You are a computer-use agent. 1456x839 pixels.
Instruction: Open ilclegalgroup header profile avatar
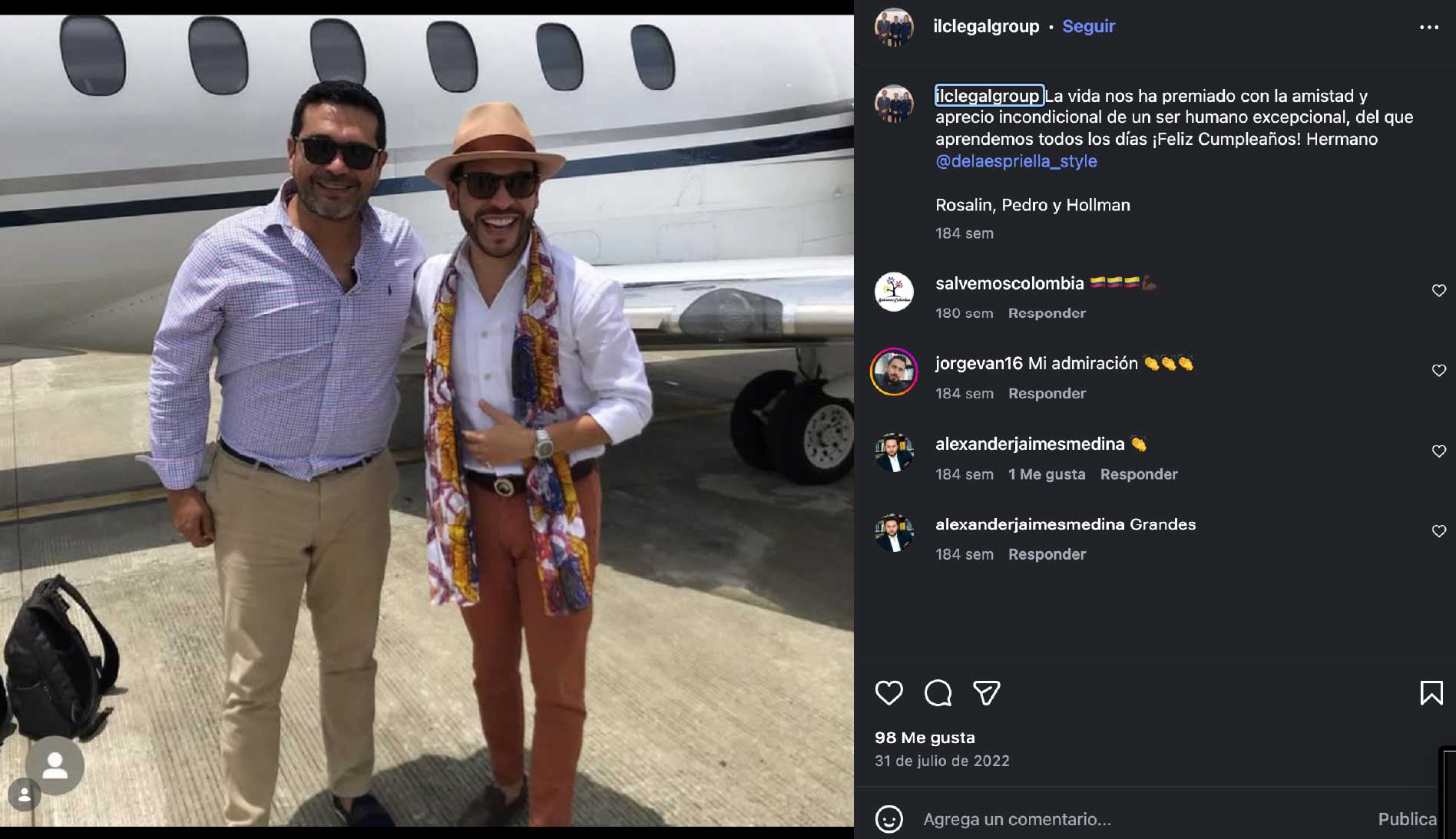pos(894,27)
